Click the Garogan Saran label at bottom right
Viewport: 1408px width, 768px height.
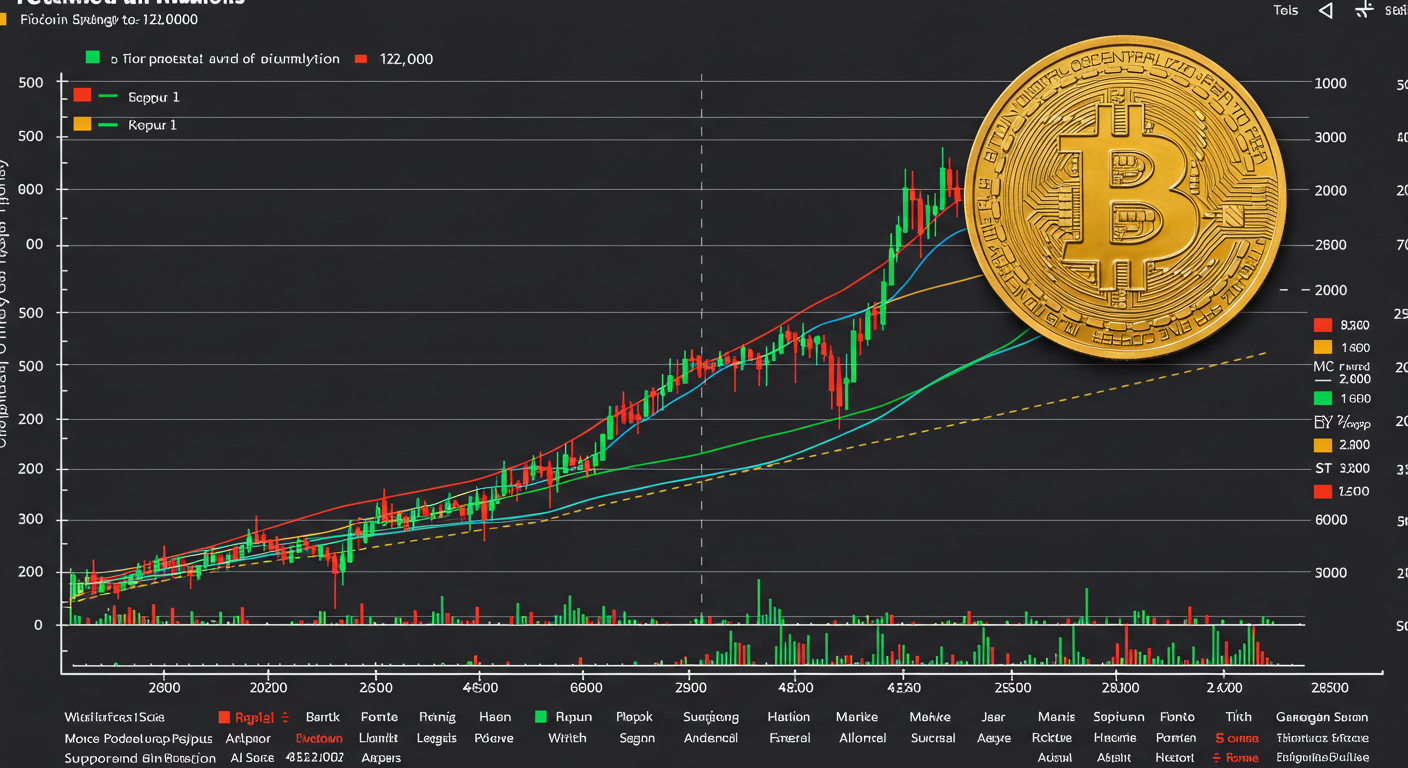click(1322, 717)
